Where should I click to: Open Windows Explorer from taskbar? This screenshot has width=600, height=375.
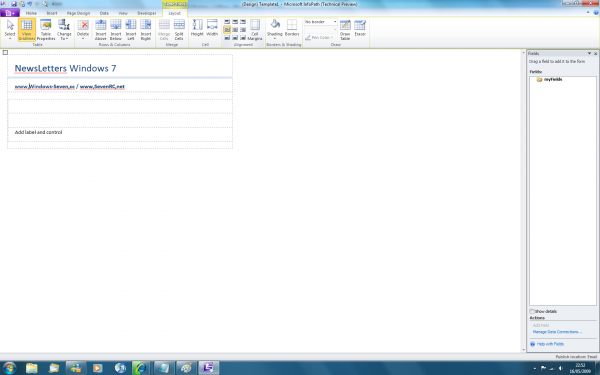click(x=32, y=368)
